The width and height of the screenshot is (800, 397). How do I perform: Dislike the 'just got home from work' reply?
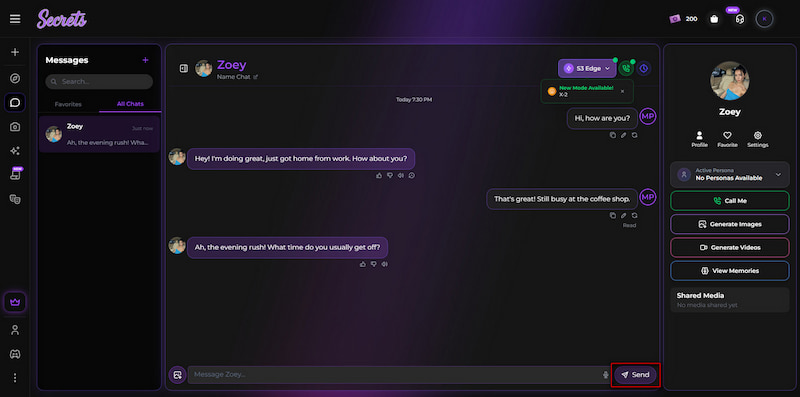tap(389, 176)
